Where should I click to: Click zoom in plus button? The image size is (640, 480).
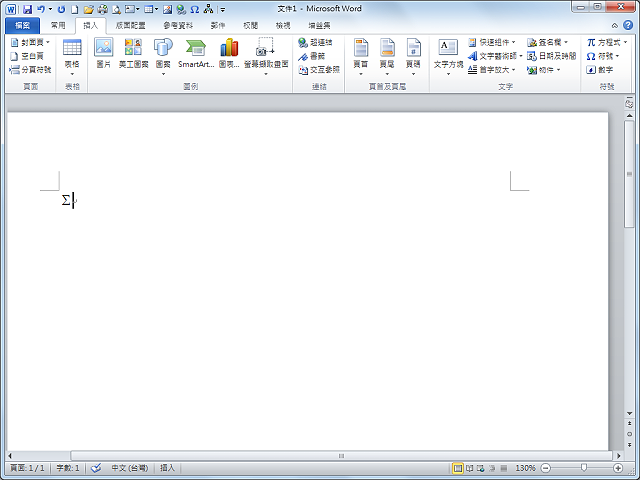(x=618, y=468)
